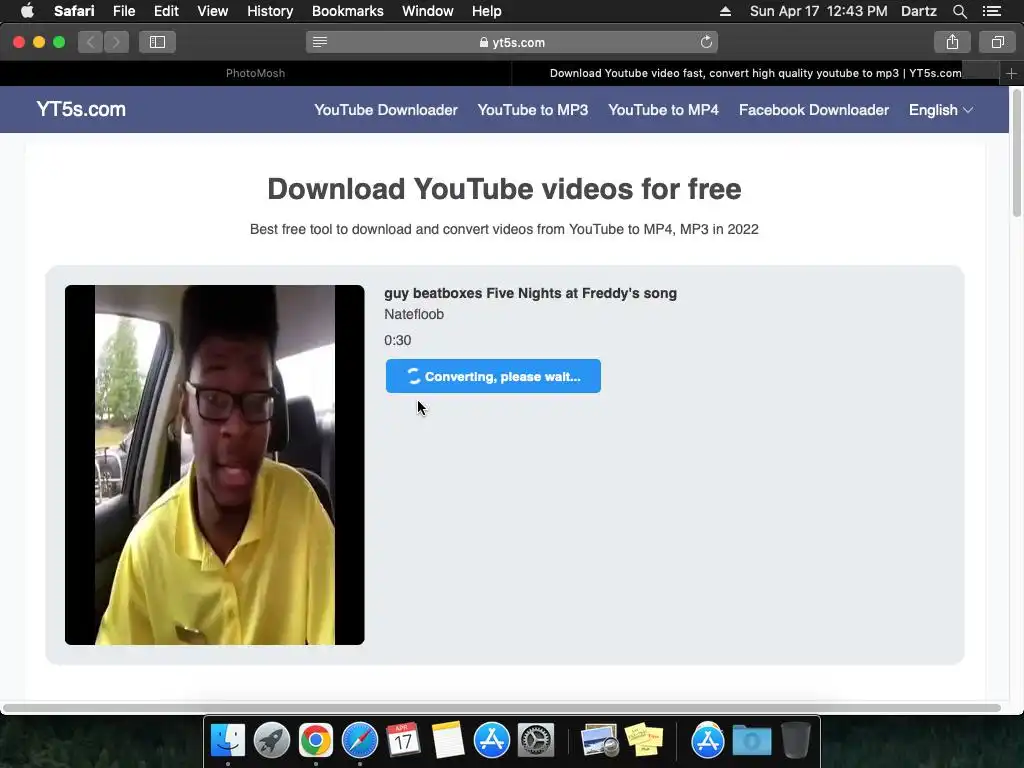Open the History menu

click(x=270, y=11)
